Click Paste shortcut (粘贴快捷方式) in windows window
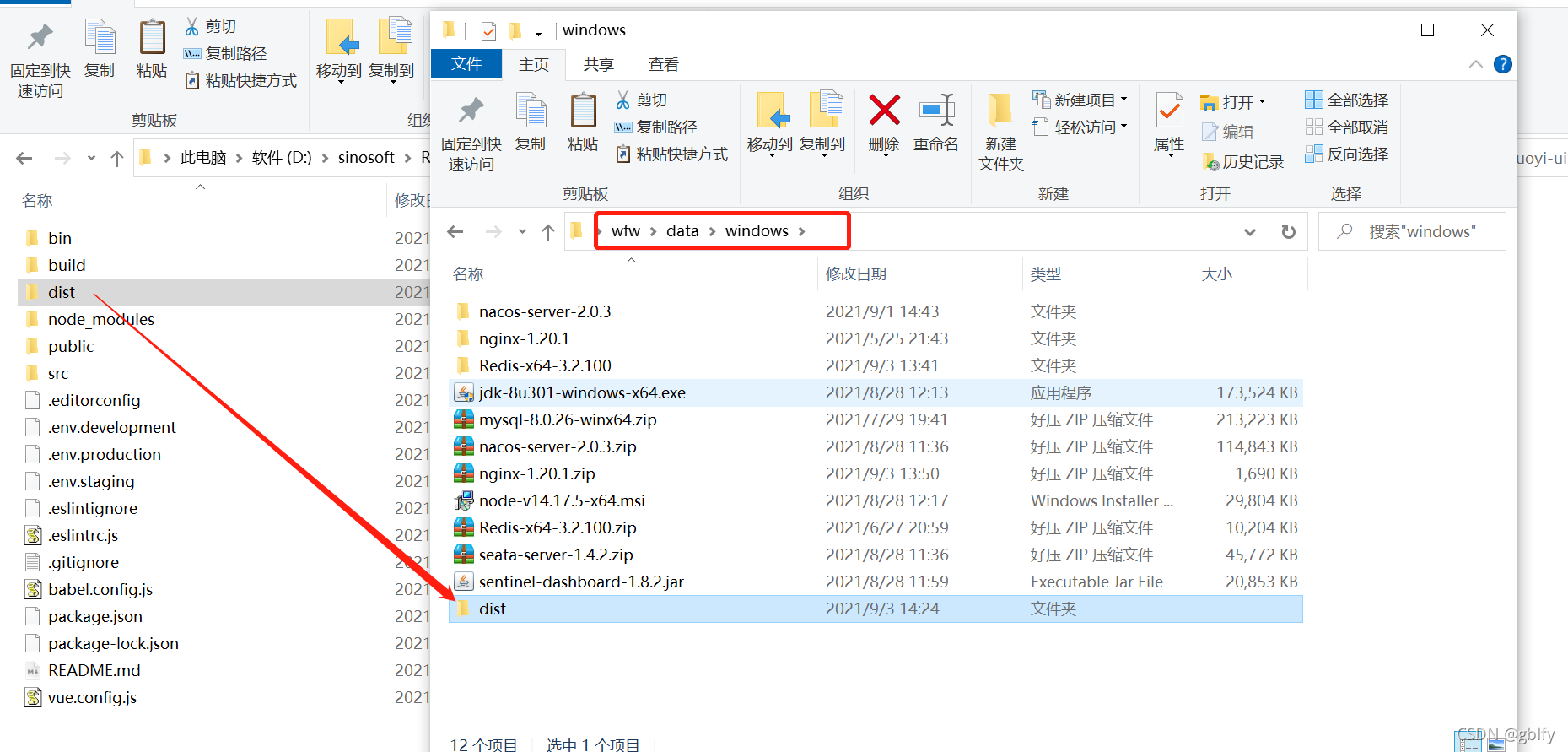The width and height of the screenshot is (1568, 752). click(x=671, y=154)
